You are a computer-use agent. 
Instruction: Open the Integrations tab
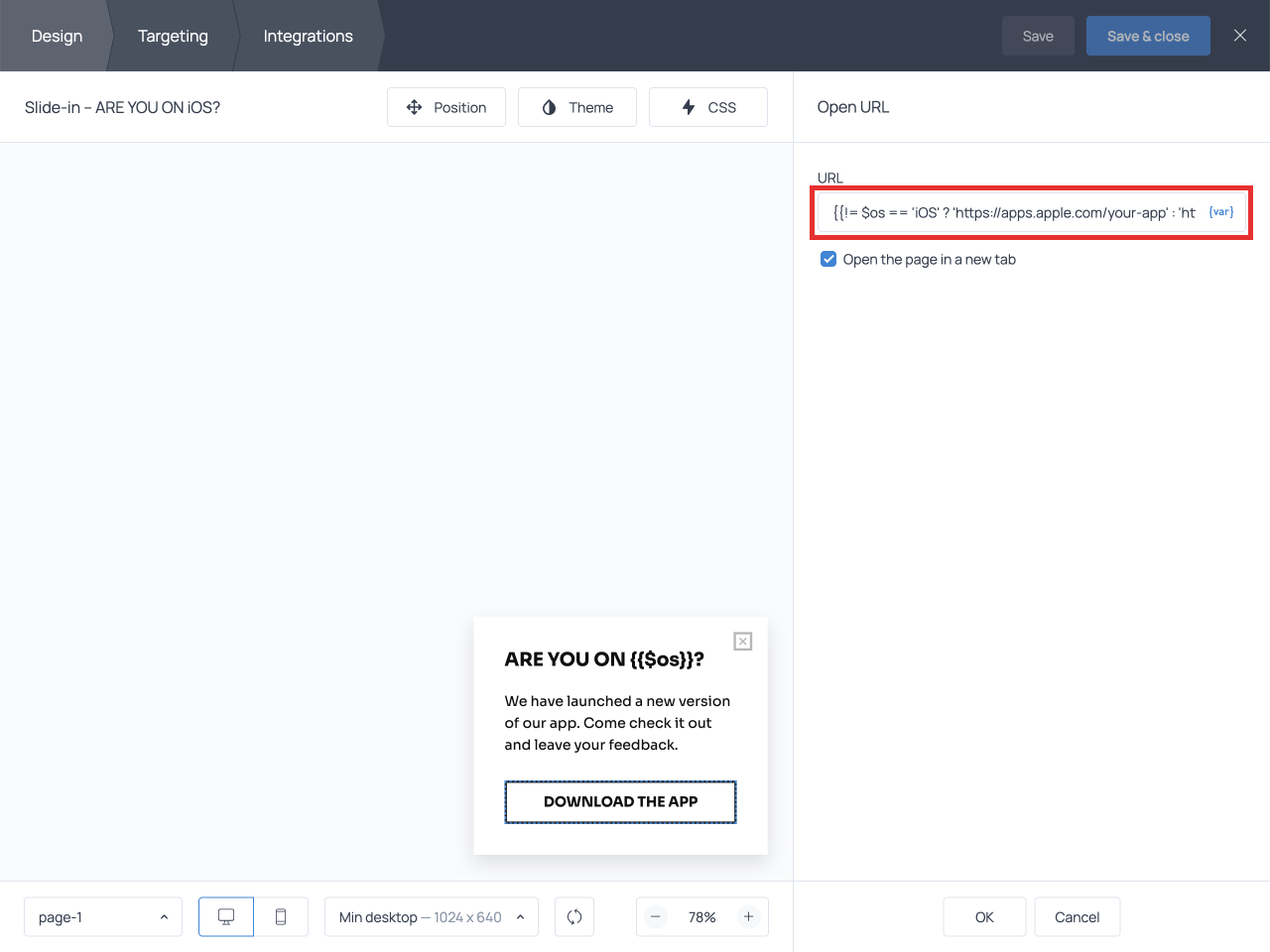(308, 36)
